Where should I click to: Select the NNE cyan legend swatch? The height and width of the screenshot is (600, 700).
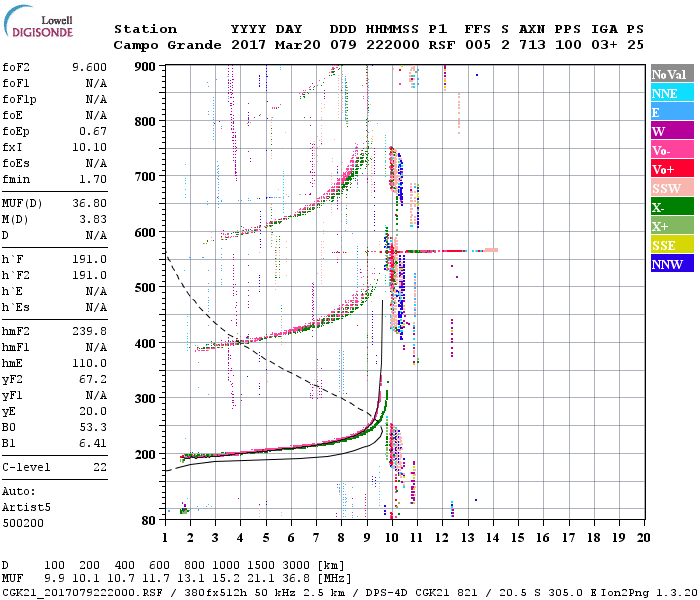point(672,93)
